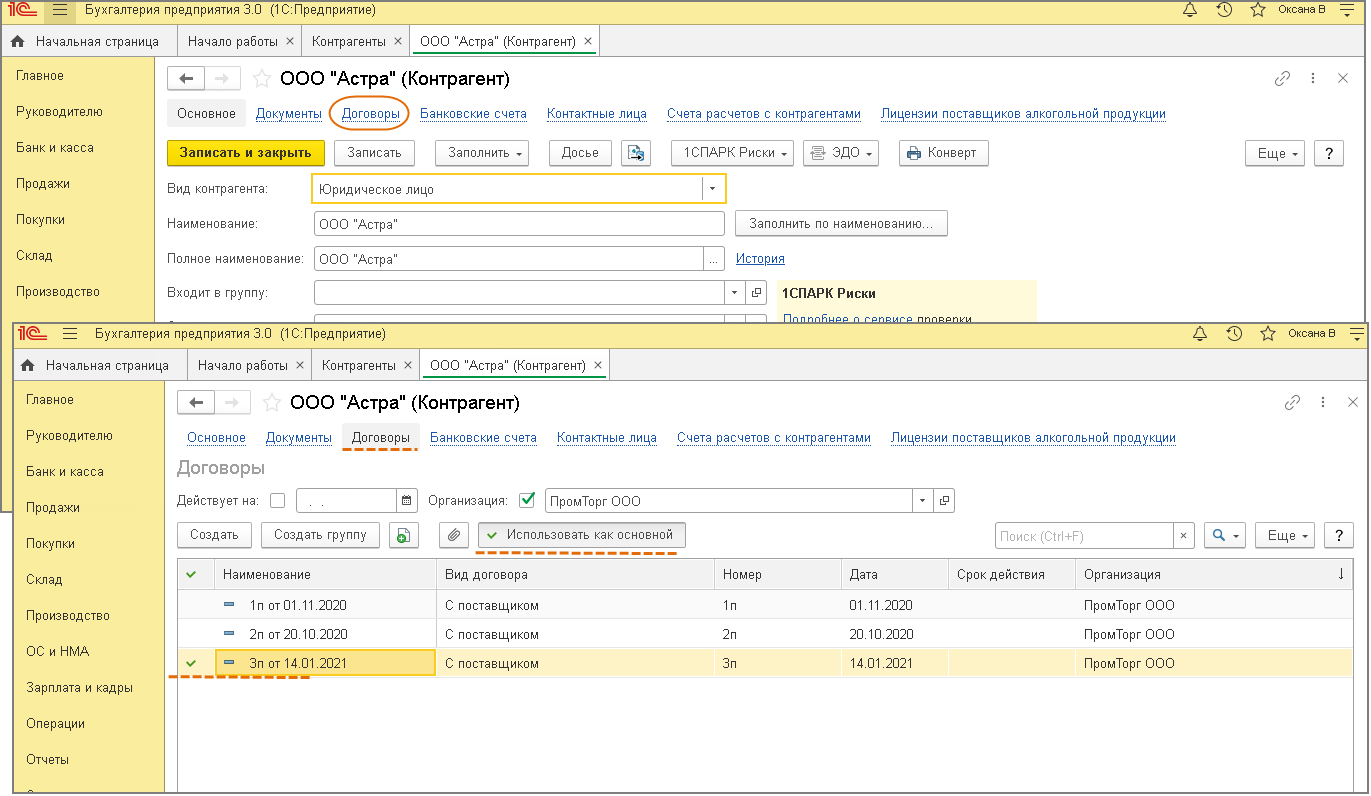Click the open-form icon beside ПромТорг ООО field
The image size is (1371, 796).
pyautogui.click(x=945, y=501)
